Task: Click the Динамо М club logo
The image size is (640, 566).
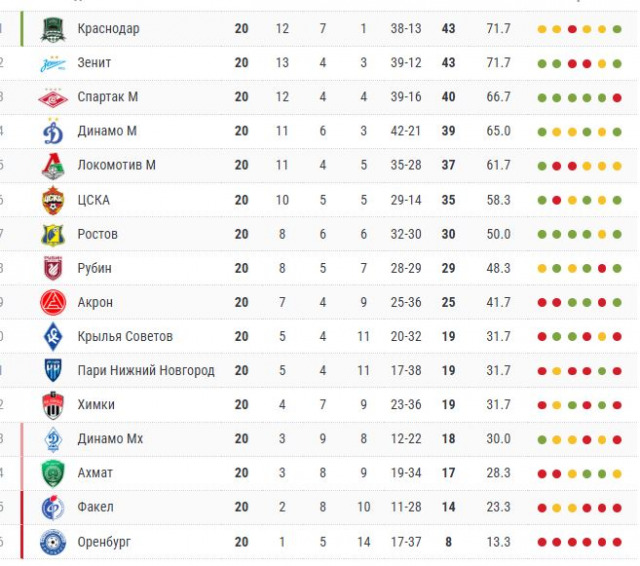Action: (53, 131)
